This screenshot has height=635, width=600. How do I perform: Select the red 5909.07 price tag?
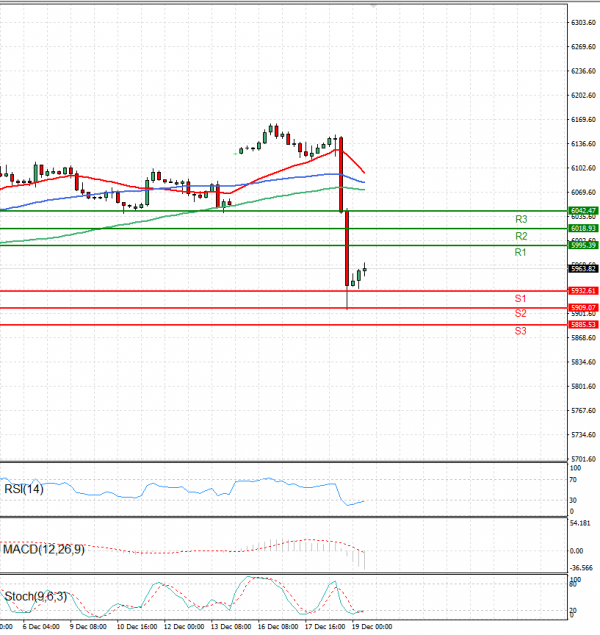583,308
